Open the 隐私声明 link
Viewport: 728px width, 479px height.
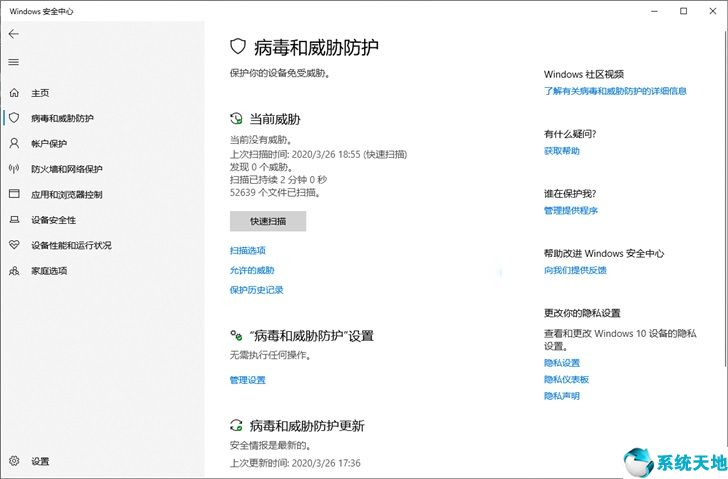562,396
